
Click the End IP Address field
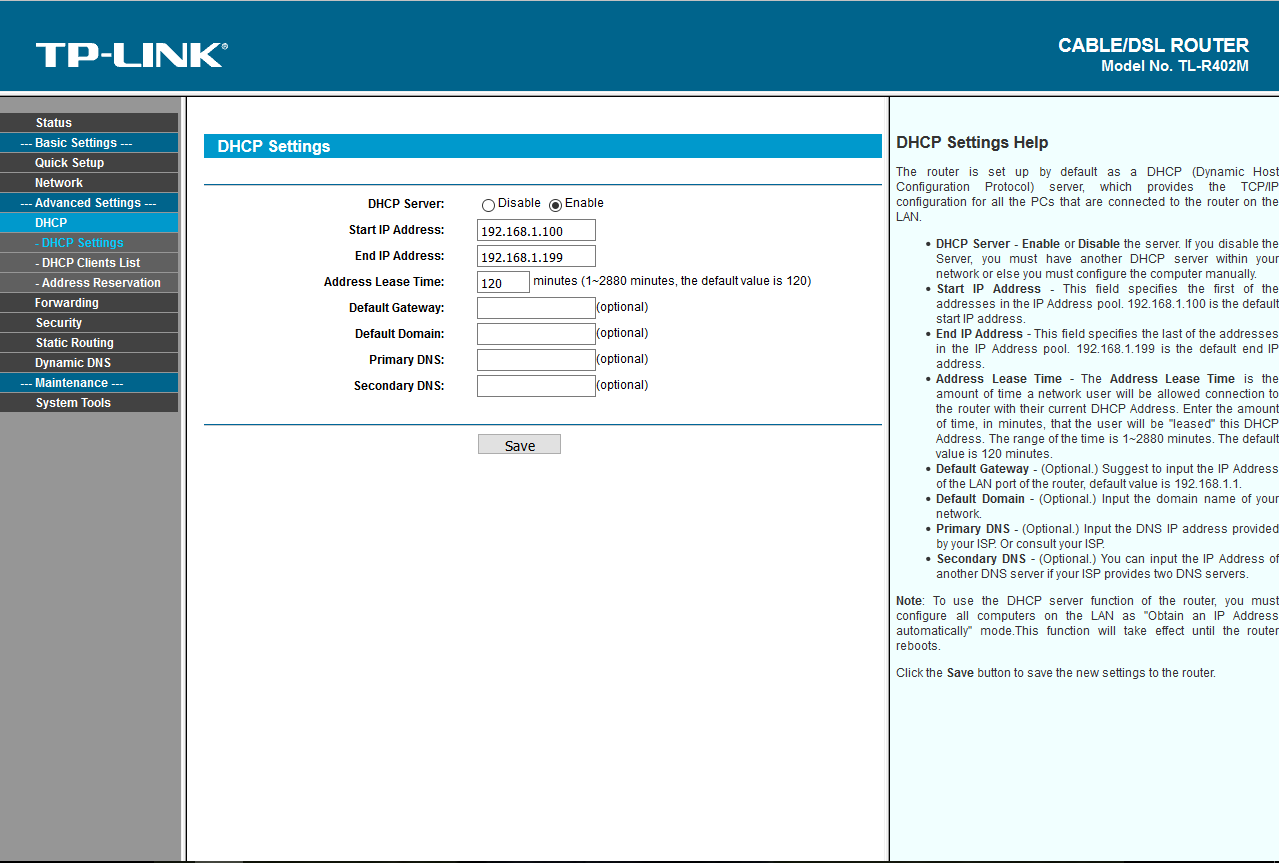tap(536, 257)
